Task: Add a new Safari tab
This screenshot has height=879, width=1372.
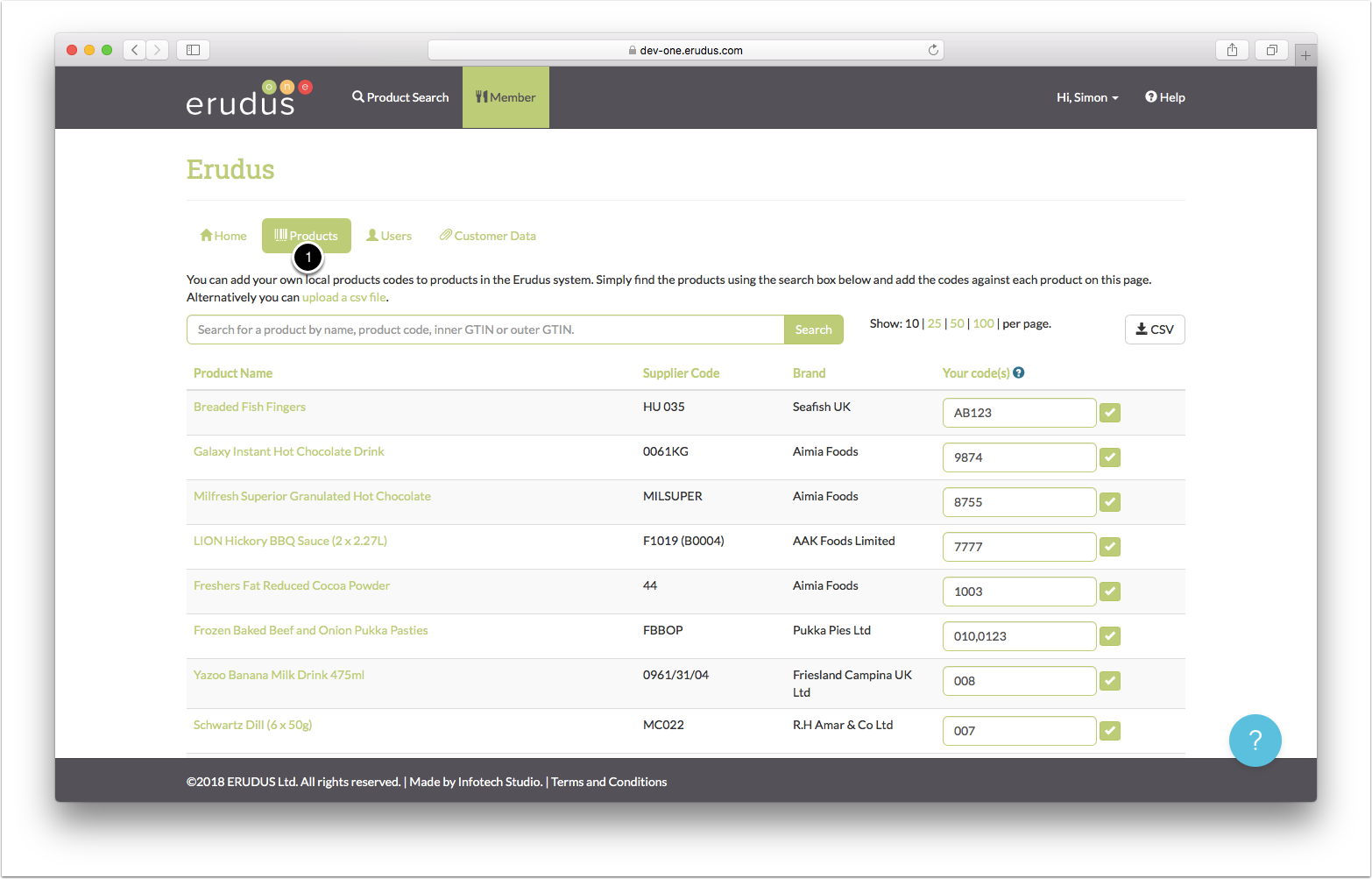Action: [x=1305, y=55]
